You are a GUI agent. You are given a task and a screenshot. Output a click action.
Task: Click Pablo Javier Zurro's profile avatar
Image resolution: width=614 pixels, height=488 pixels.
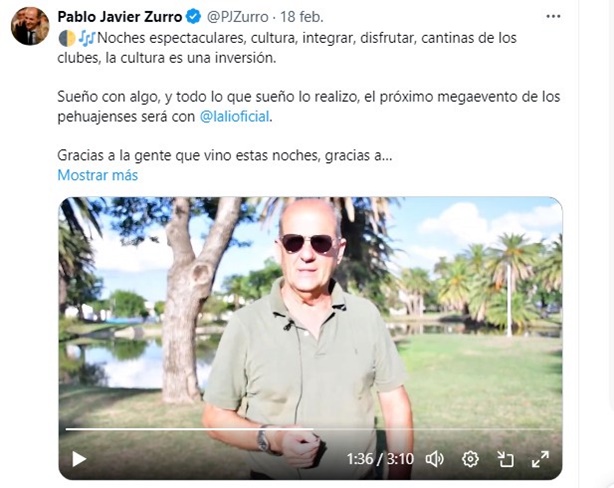[x=30, y=26]
